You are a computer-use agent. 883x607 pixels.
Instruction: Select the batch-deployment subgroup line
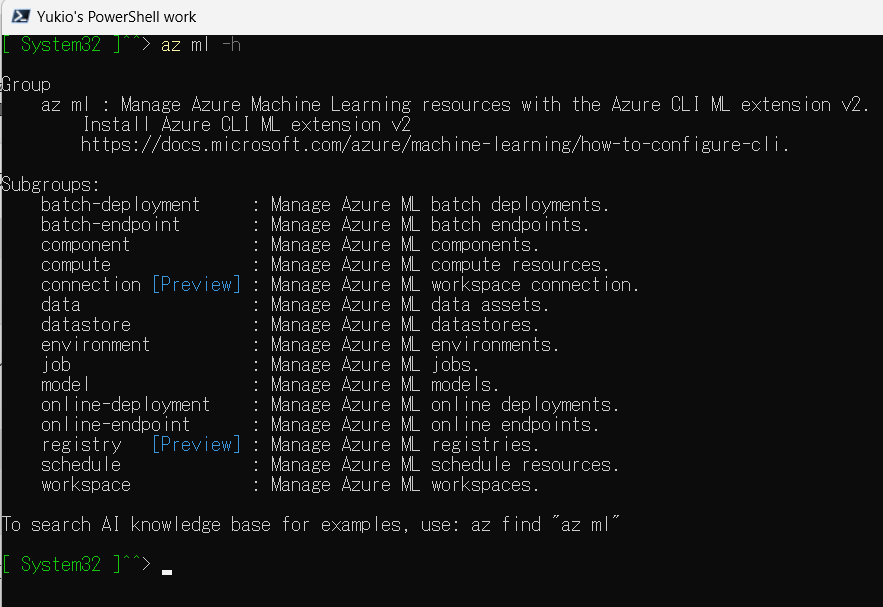tap(120, 204)
